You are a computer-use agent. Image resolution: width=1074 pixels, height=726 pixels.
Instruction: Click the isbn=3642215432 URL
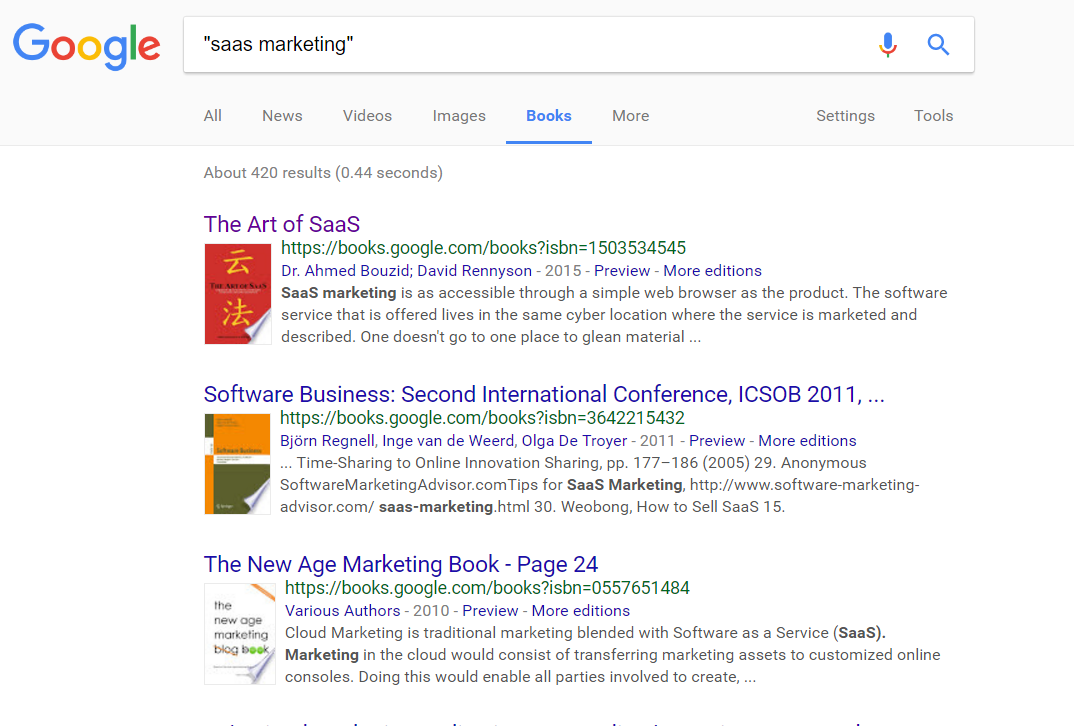[x=482, y=418]
